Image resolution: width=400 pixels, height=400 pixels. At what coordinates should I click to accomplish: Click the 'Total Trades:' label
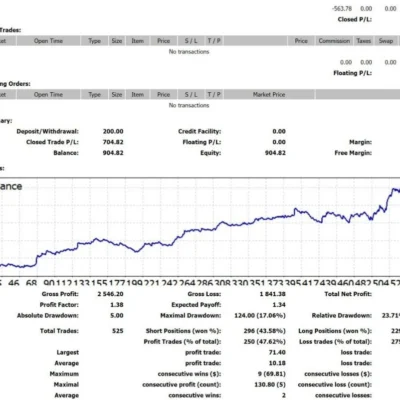[x=59, y=331]
